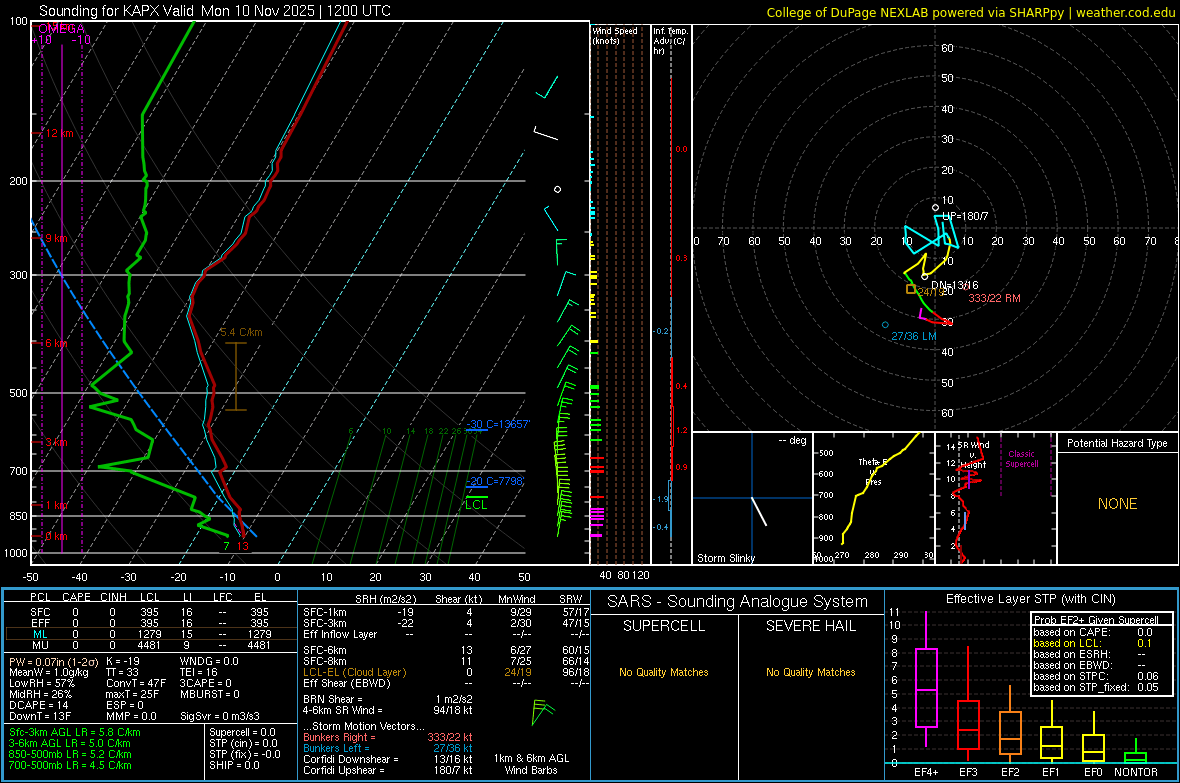Screen dimensions: 1180x783
Task: Click the 'Theta-E vs Pres' inset title
Action: click(873, 471)
